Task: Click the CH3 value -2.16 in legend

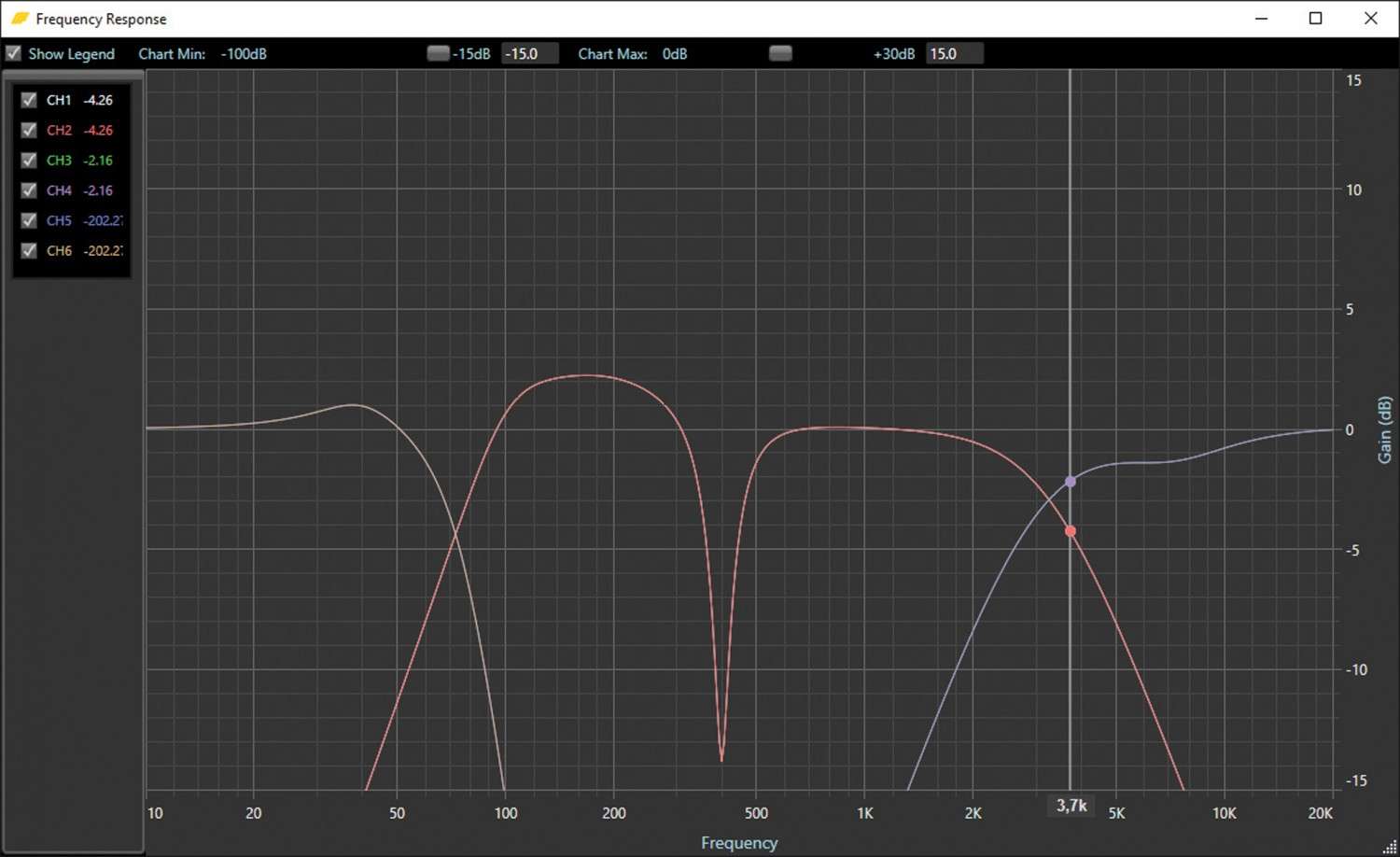Action: [x=98, y=160]
